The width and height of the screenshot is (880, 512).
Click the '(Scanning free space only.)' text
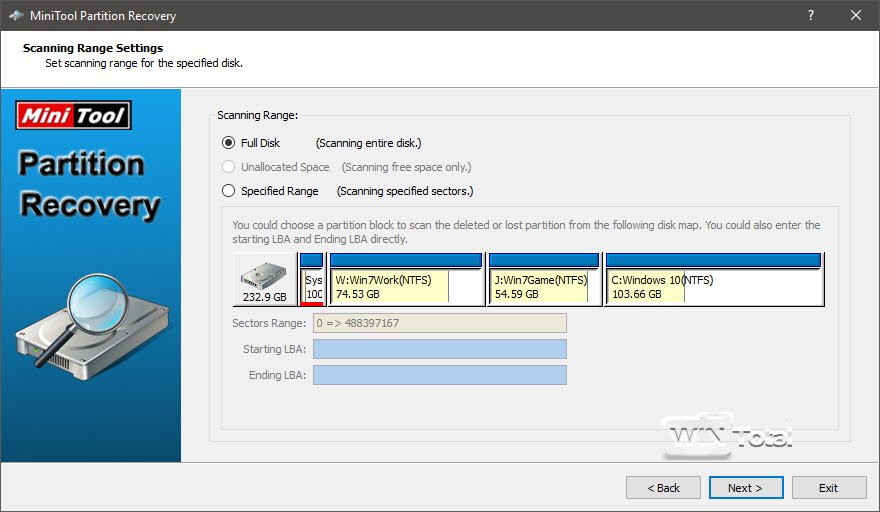[x=406, y=167]
